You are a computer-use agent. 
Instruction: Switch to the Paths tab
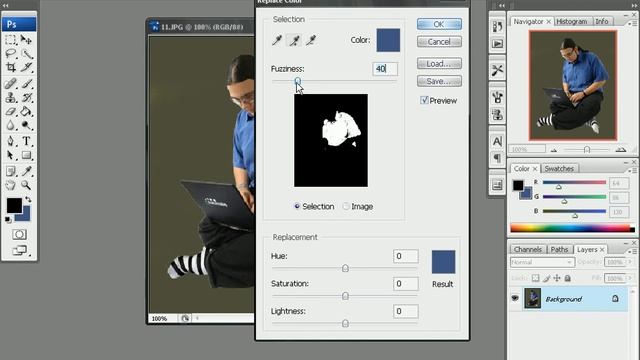coord(559,249)
